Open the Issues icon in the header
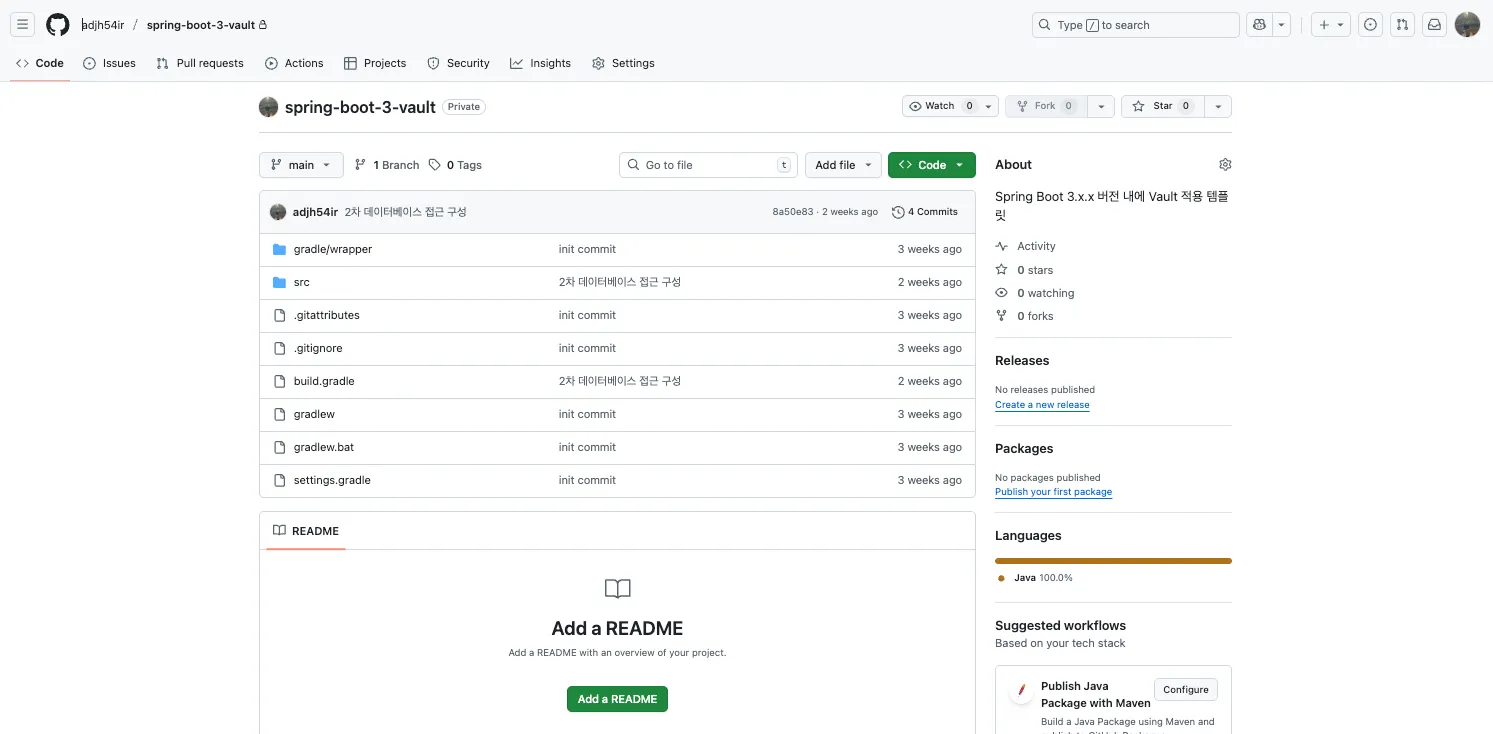Viewport: 1493px width, 734px height. click(1371, 25)
